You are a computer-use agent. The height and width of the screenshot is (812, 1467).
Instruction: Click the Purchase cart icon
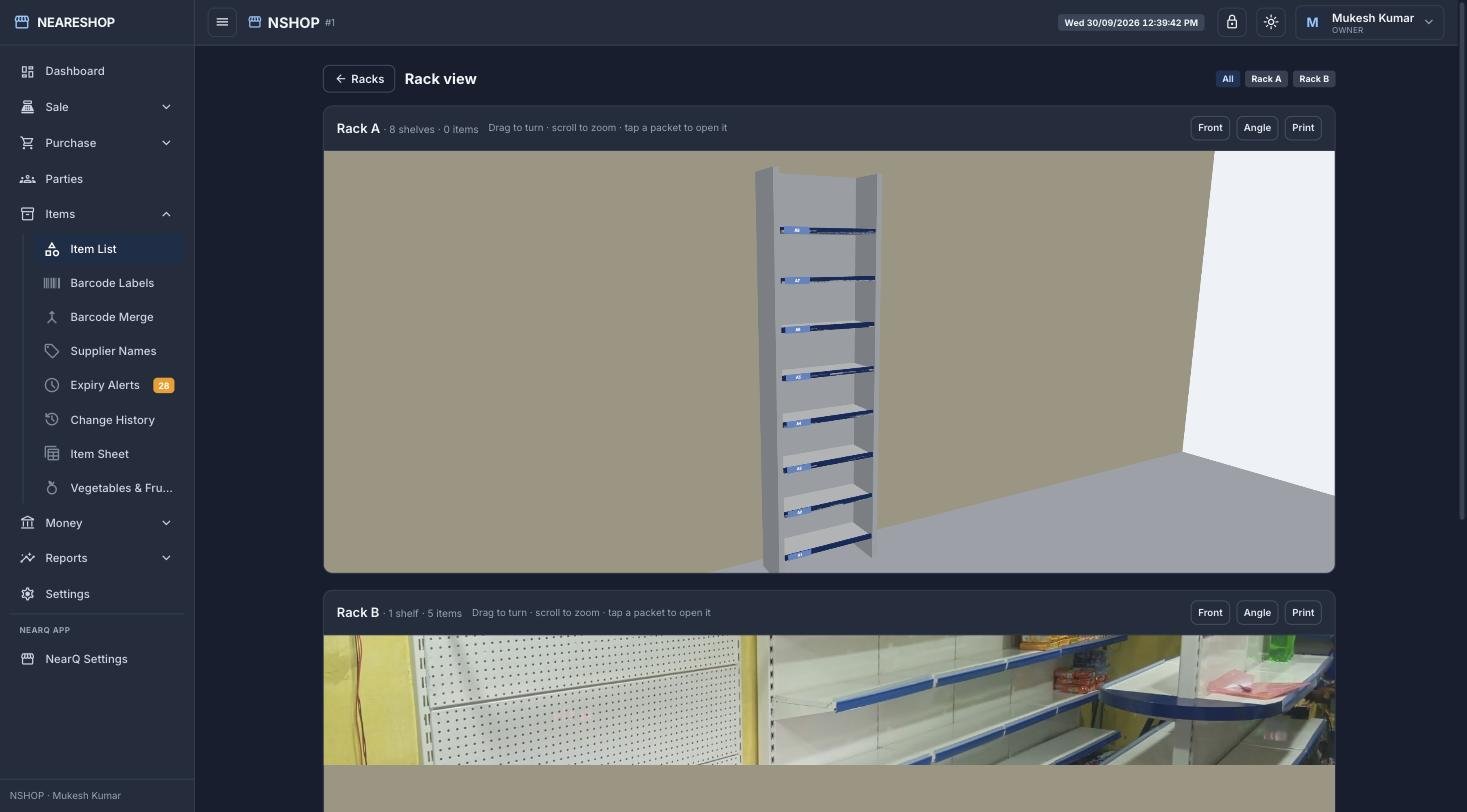coord(27,143)
